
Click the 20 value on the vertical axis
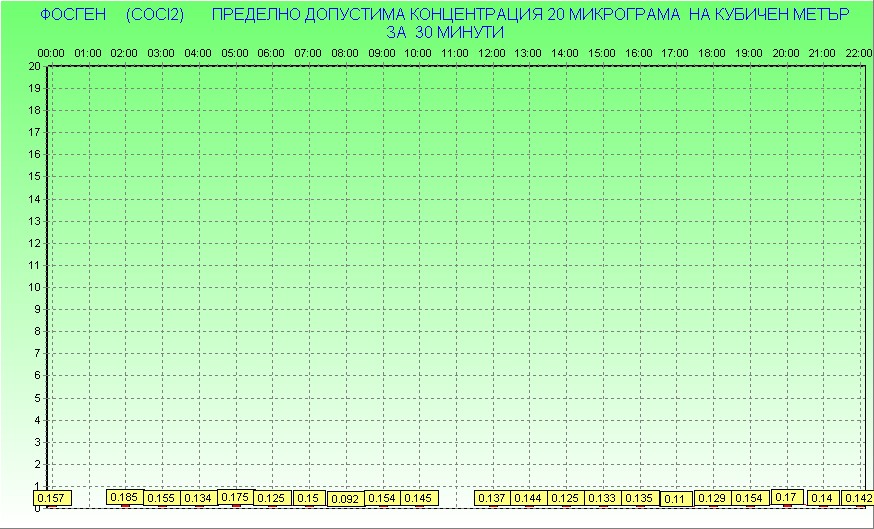tap(34, 66)
